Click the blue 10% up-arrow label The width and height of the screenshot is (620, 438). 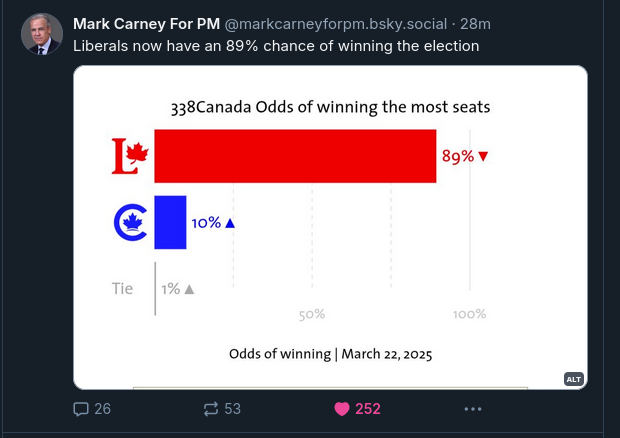coord(213,223)
